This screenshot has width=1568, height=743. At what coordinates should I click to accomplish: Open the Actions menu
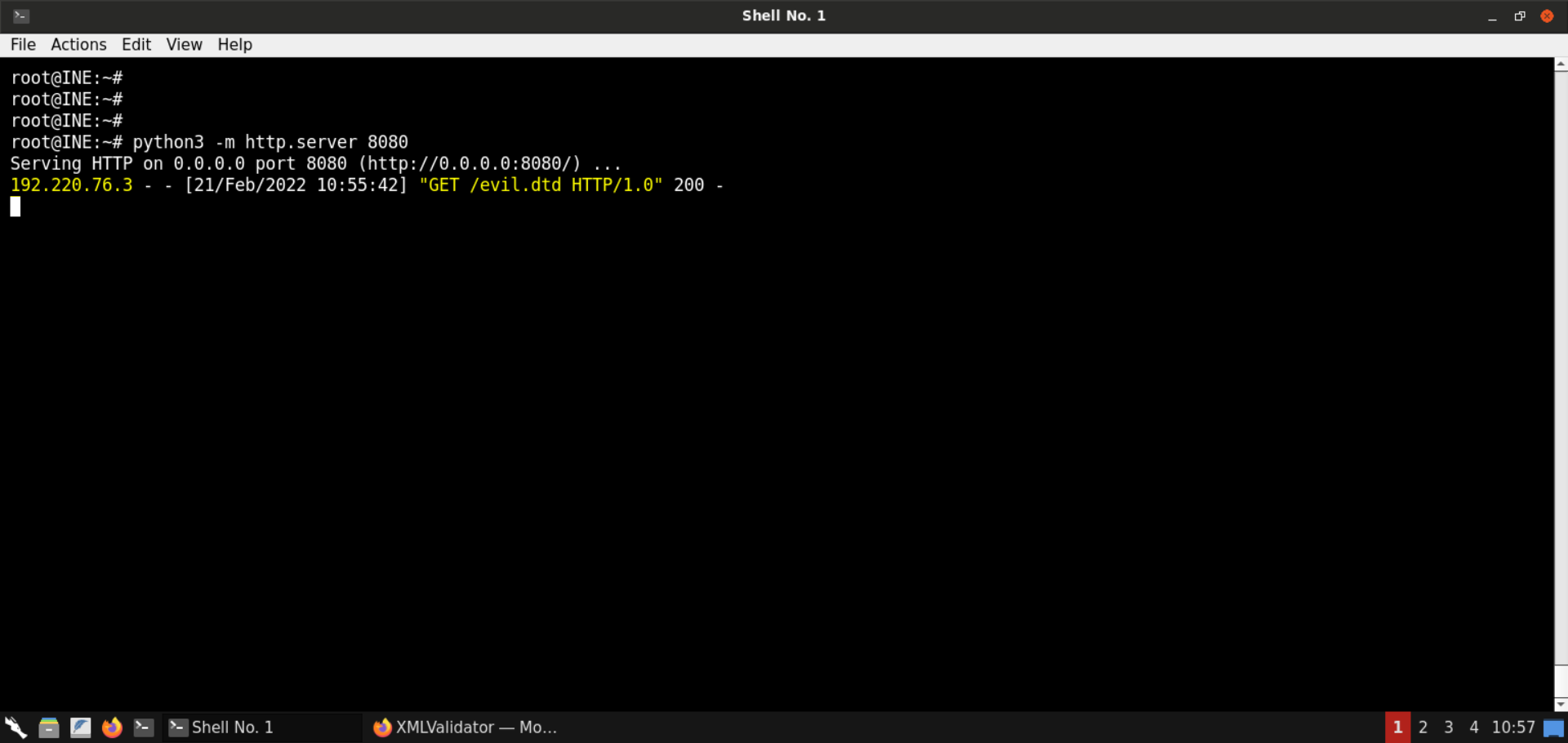[x=78, y=45]
